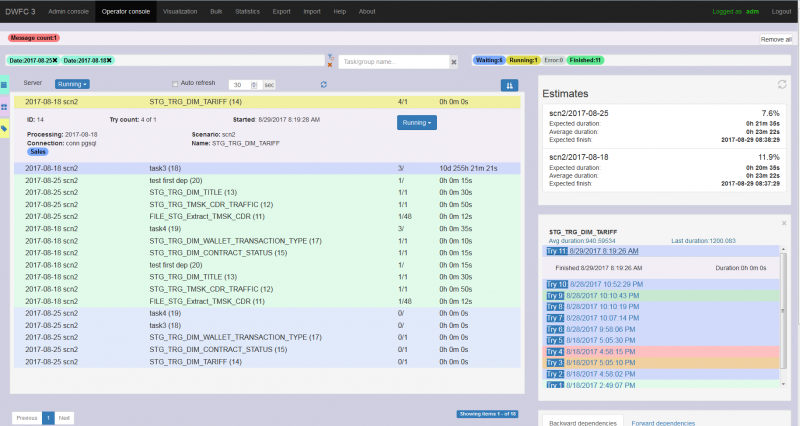
Task: Select STG_TRG_DIM_WALLET_TRANSACTION_TYPE (17) 2017-08-18 row
Action: [267, 241]
